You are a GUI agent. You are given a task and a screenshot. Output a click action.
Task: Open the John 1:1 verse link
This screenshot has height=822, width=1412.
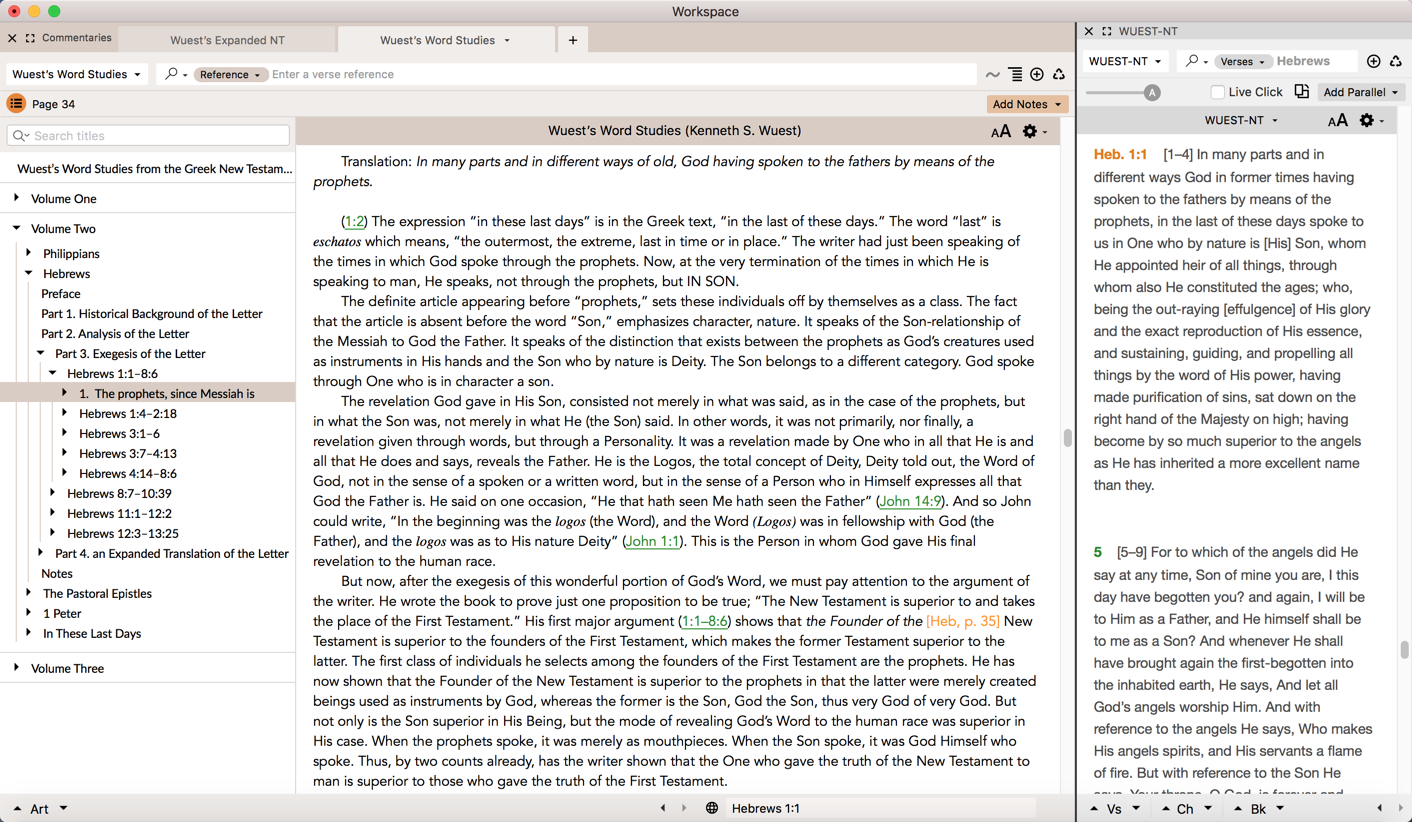652,541
